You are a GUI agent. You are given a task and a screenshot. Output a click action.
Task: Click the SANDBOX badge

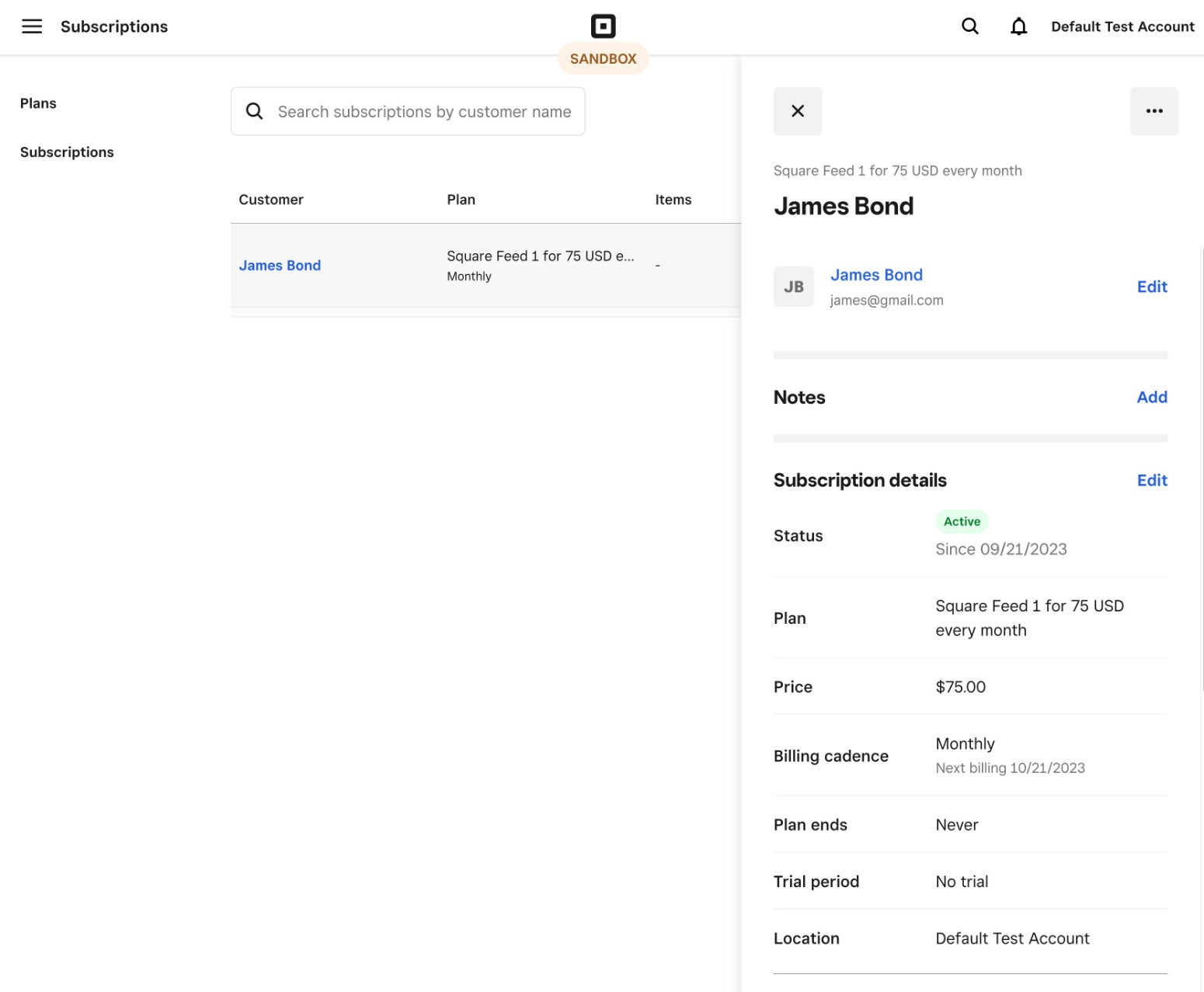click(603, 58)
